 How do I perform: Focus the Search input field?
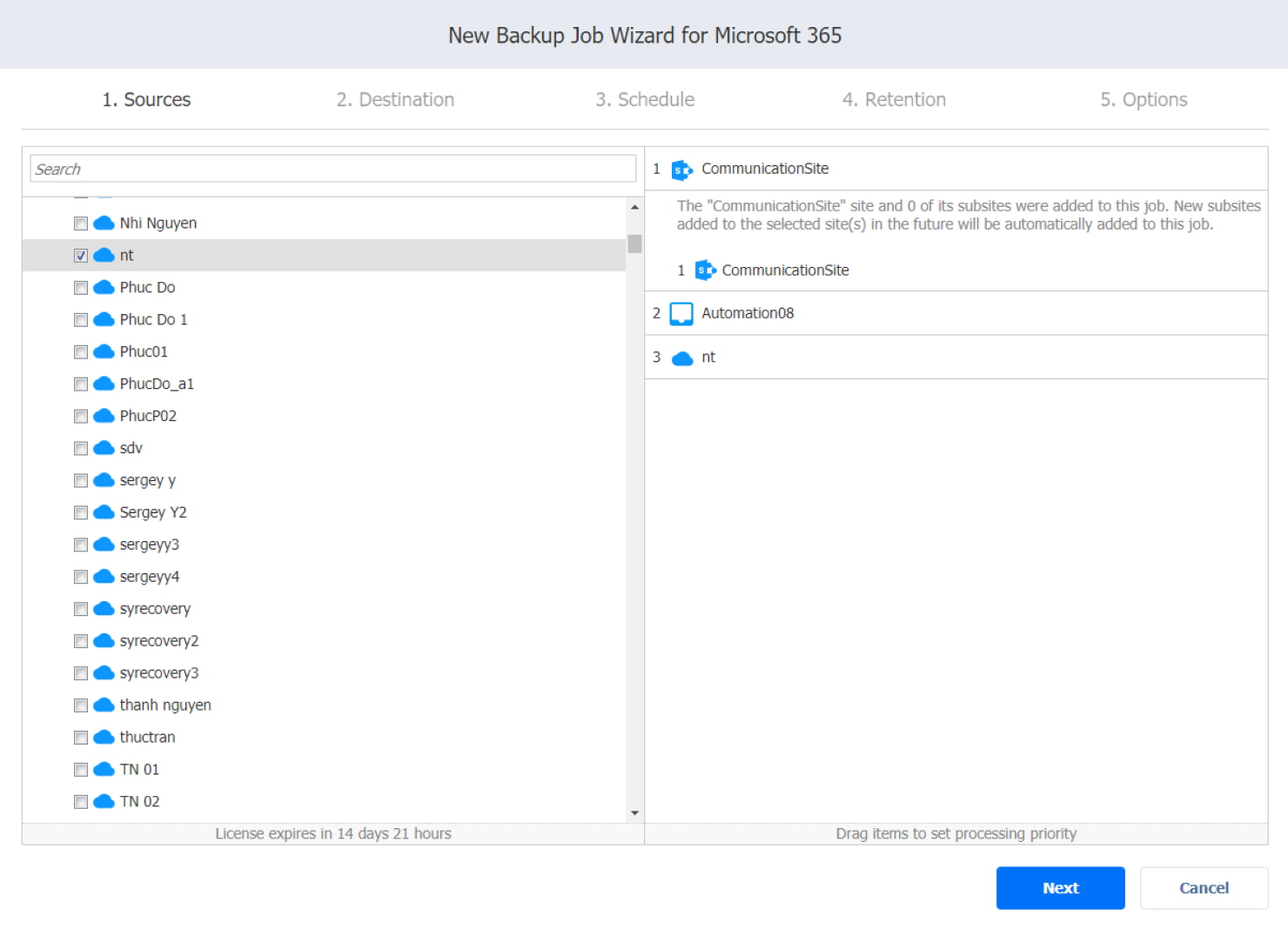332,169
